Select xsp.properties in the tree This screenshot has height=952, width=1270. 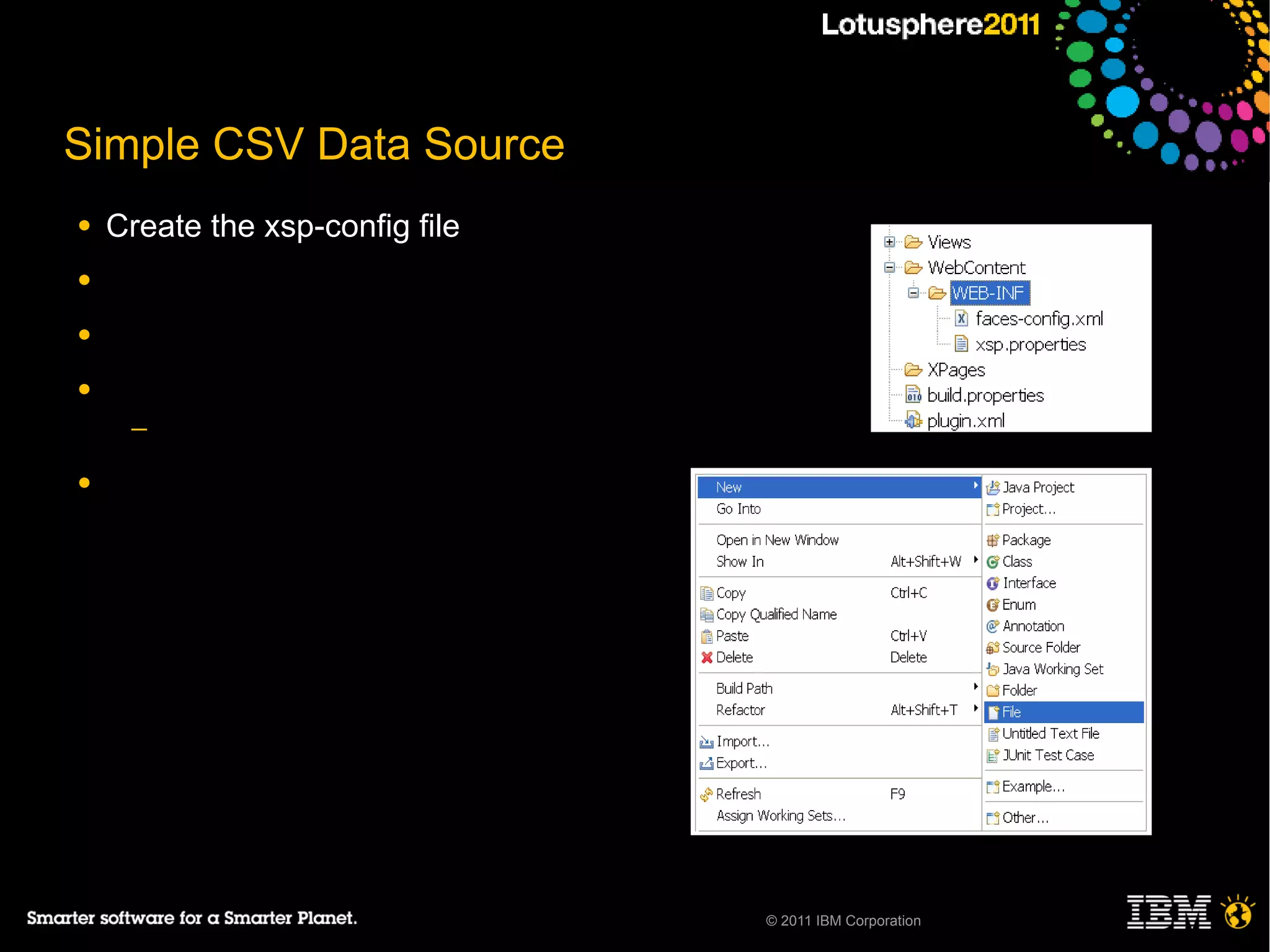1031,344
